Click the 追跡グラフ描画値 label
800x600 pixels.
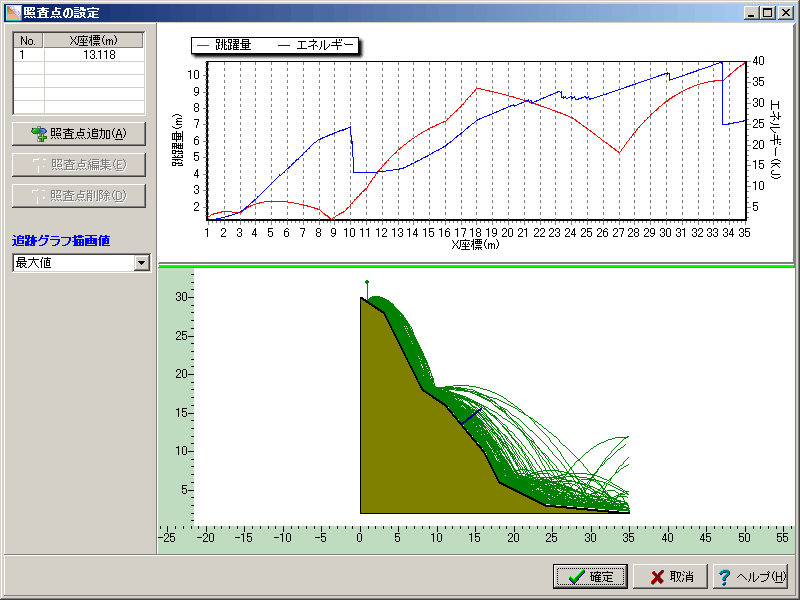pyautogui.click(x=61, y=241)
